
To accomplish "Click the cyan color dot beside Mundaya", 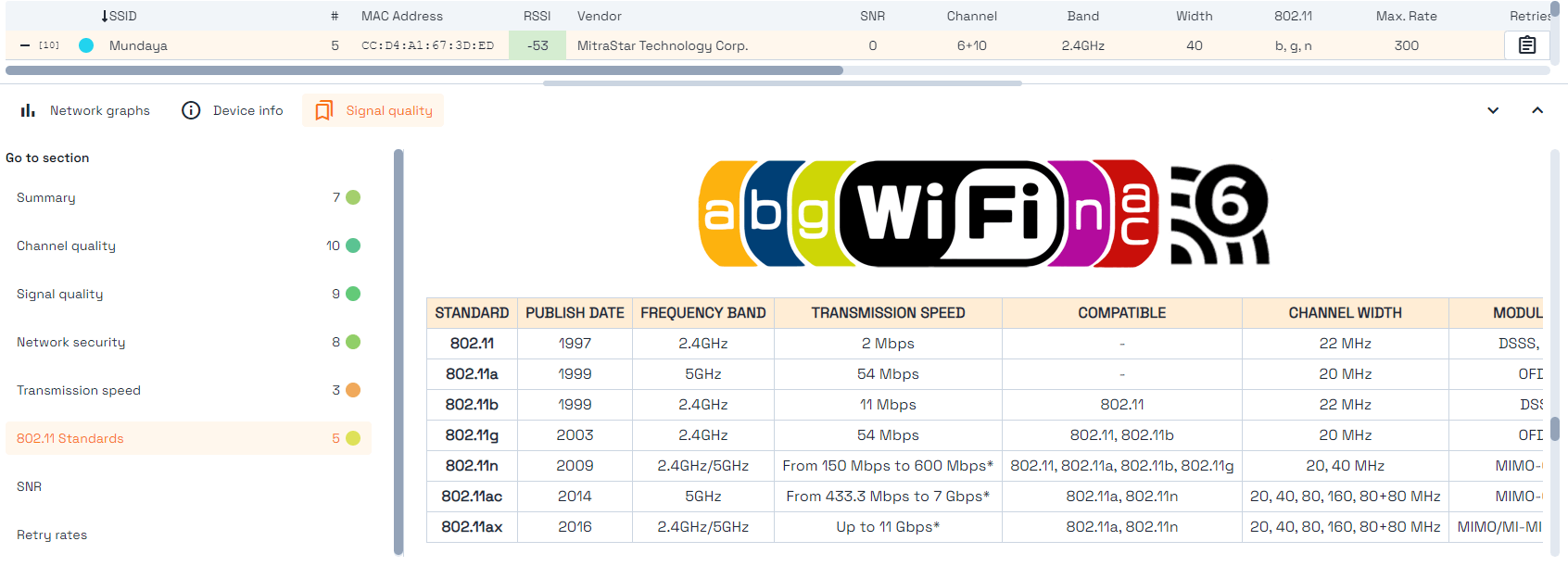I will click(x=86, y=45).
